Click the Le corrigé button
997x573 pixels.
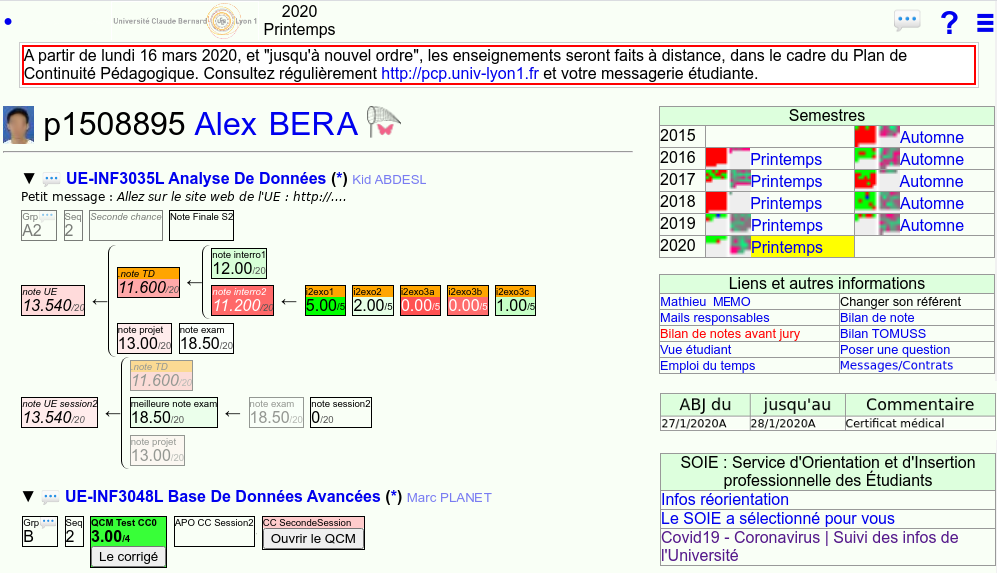(128, 556)
